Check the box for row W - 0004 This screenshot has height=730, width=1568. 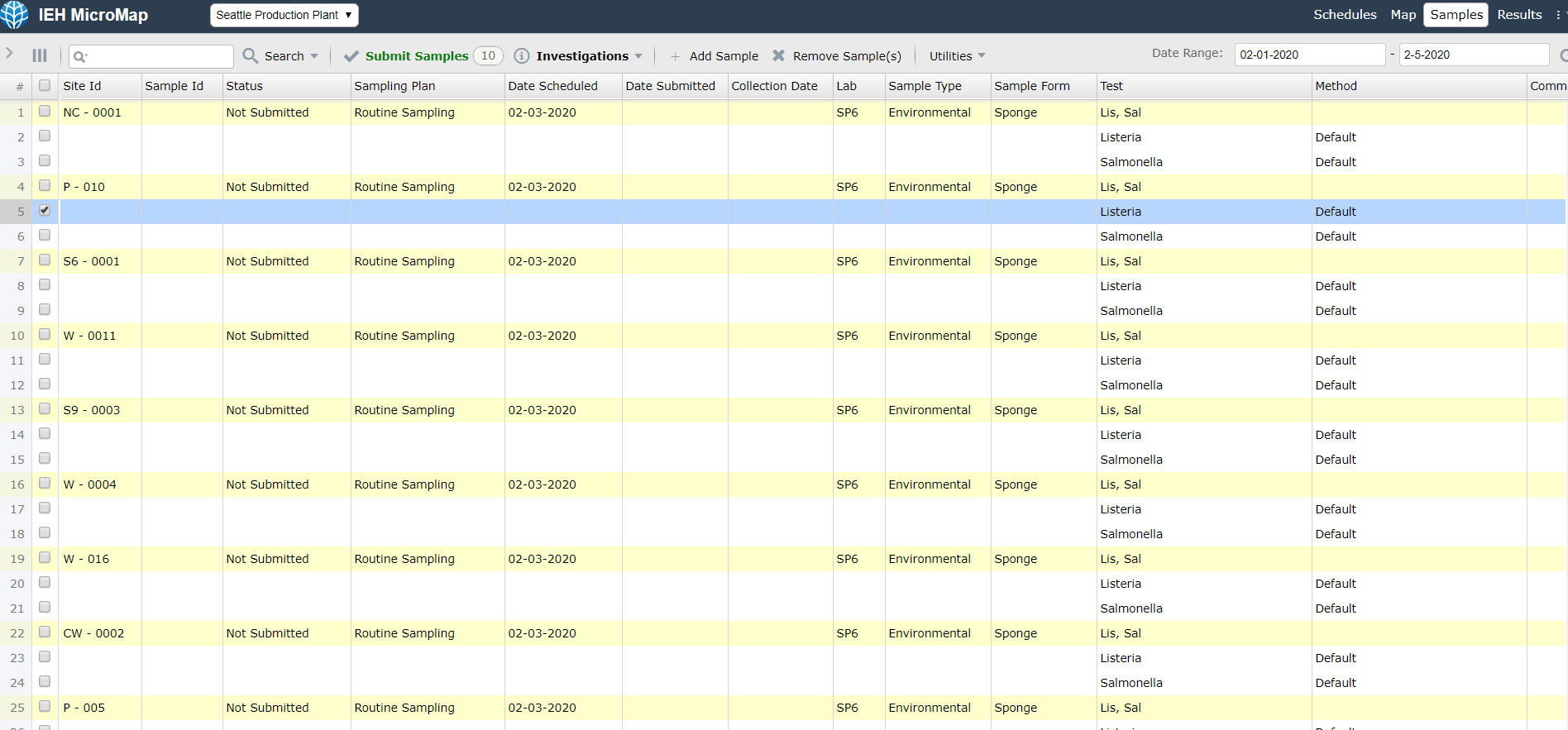(45, 483)
